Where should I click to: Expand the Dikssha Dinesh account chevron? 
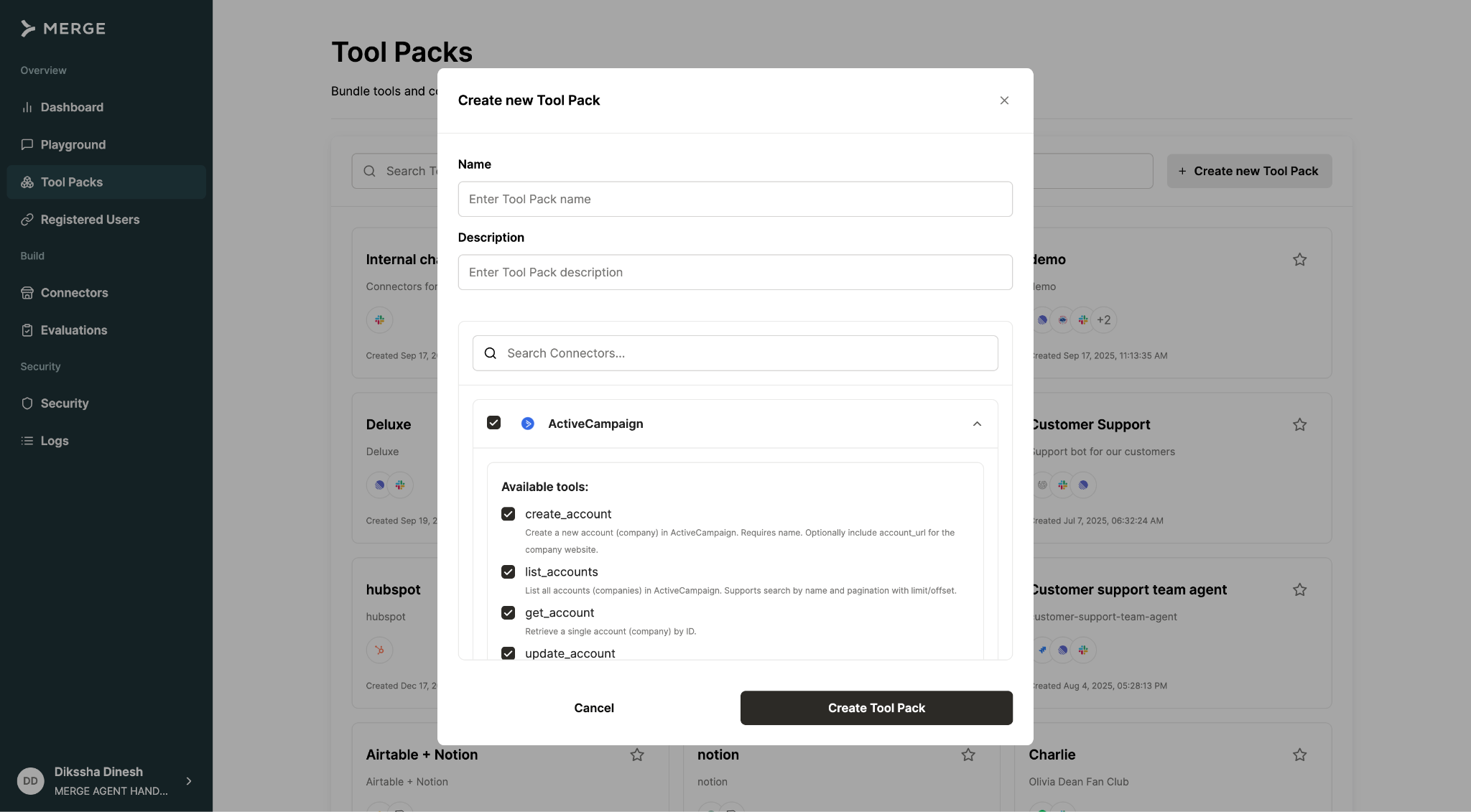tap(189, 780)
